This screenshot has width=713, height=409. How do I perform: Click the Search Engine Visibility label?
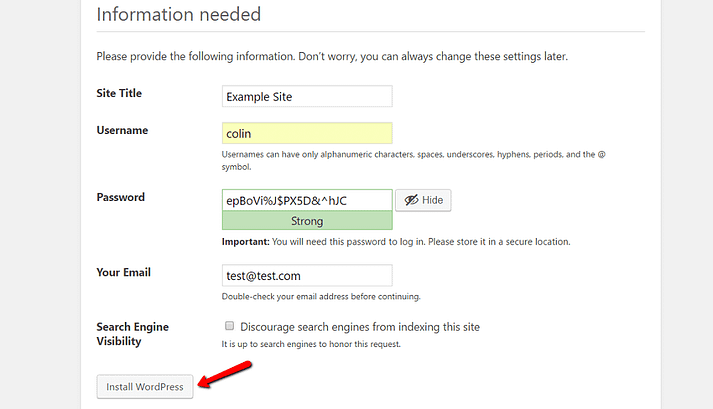[x=132, y=334]
